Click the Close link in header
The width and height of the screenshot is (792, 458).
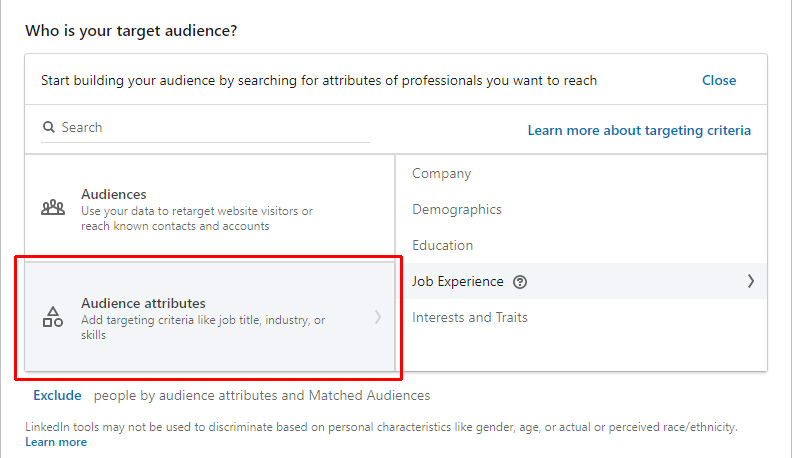719,80
